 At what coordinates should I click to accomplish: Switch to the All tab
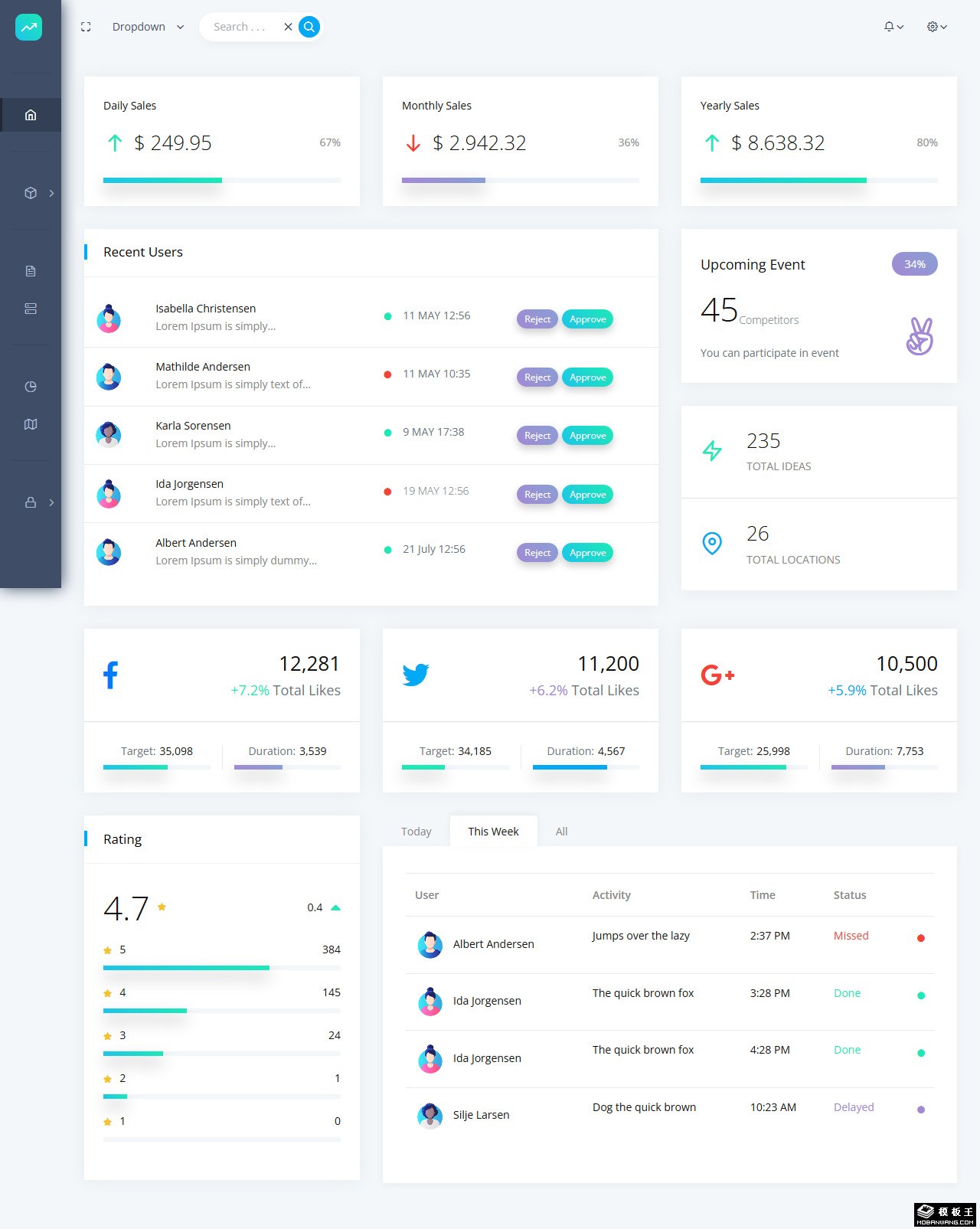[x=561, y=832]
